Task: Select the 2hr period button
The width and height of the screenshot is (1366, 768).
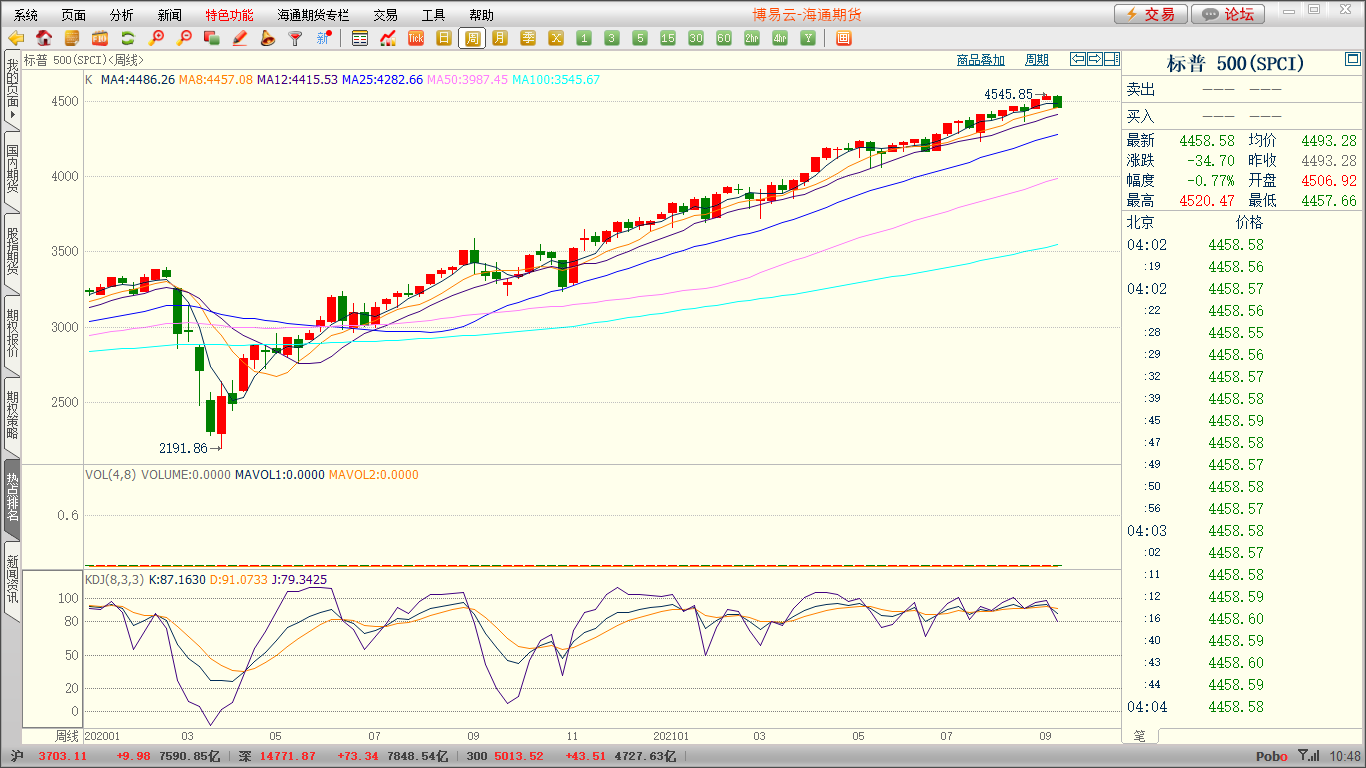Action: coord(752,38)
